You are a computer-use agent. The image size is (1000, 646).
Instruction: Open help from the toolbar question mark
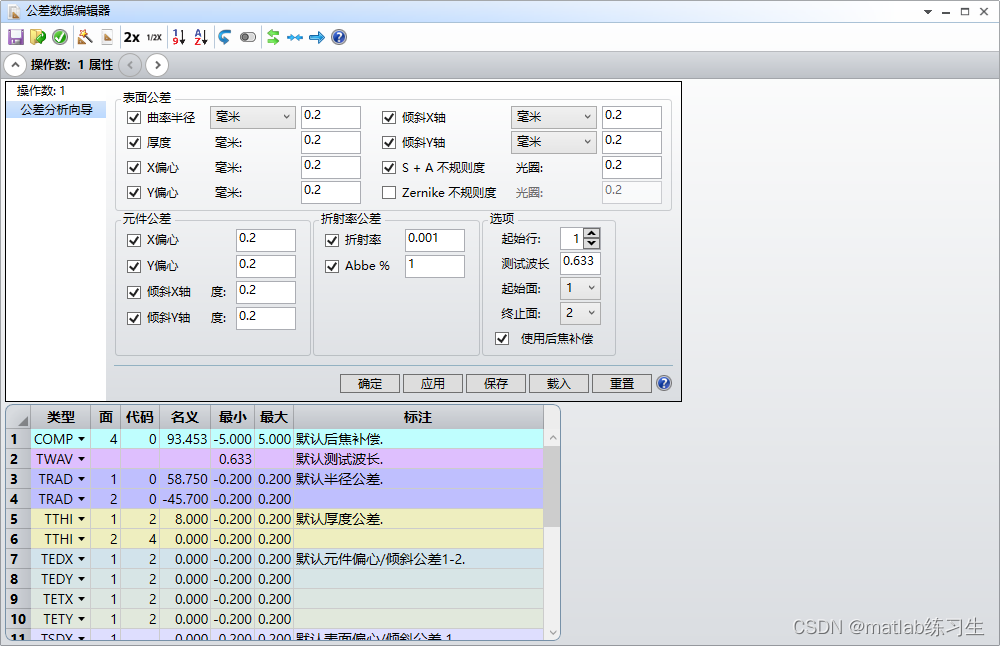tap(339, 37)
